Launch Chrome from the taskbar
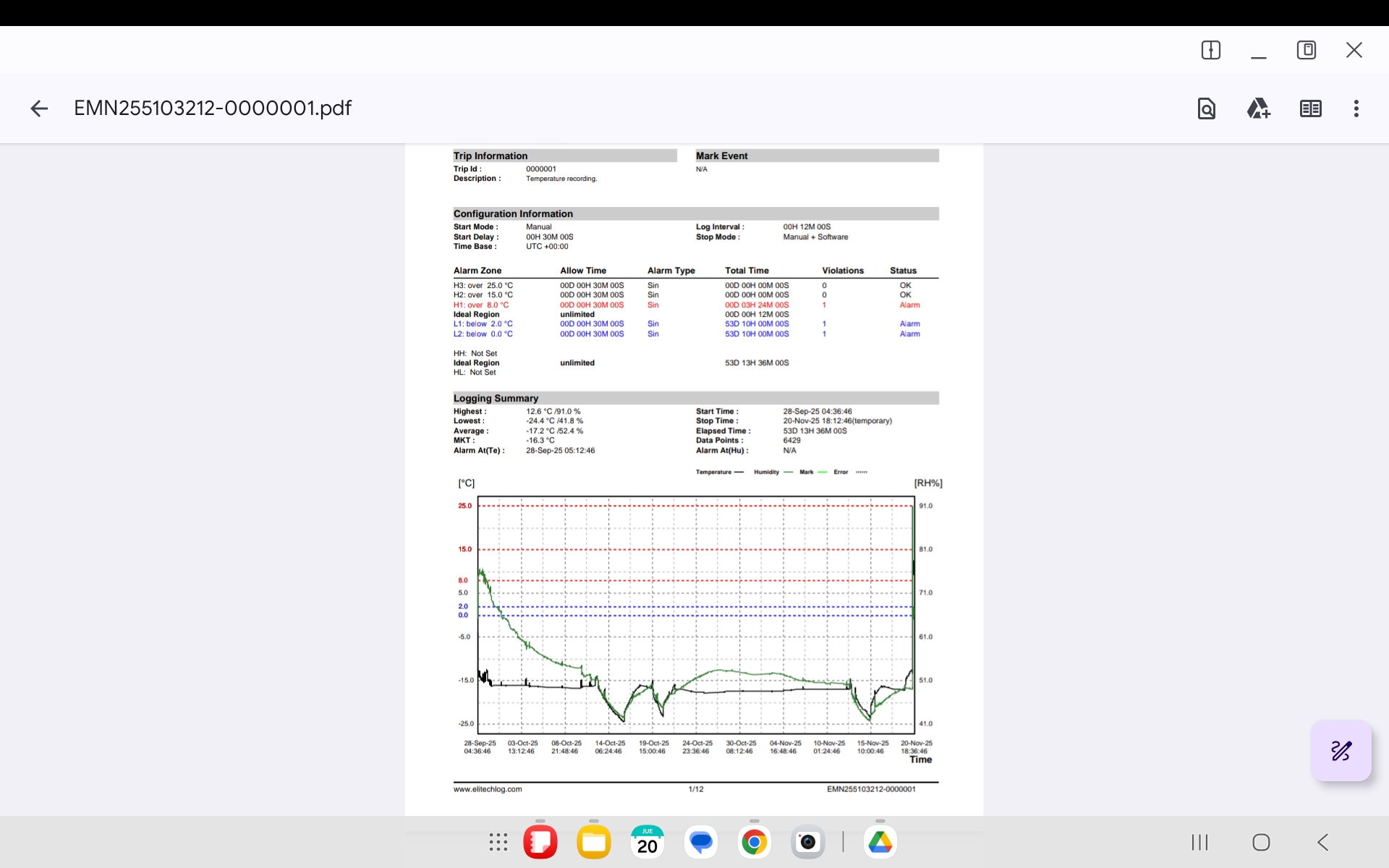 coord(754,842)
